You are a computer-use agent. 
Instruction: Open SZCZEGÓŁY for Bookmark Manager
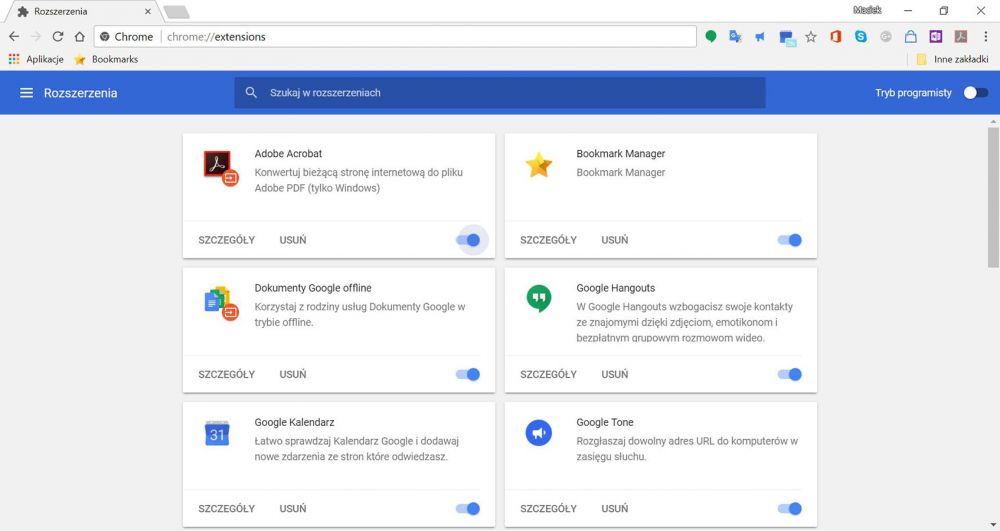click(548, 240)
